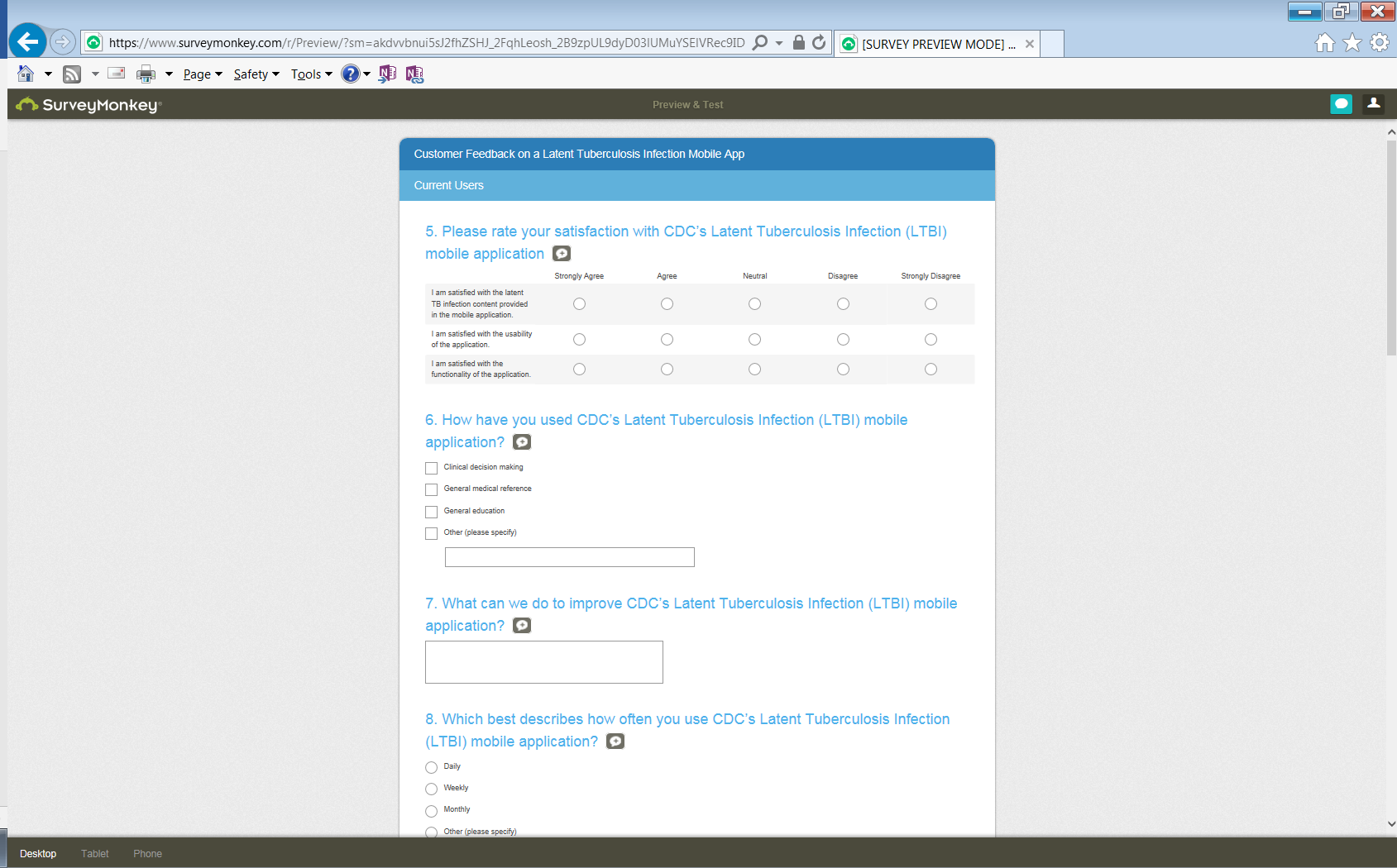Open the Safety dropdown menu
1397x868 pixels.
(256, 74)
